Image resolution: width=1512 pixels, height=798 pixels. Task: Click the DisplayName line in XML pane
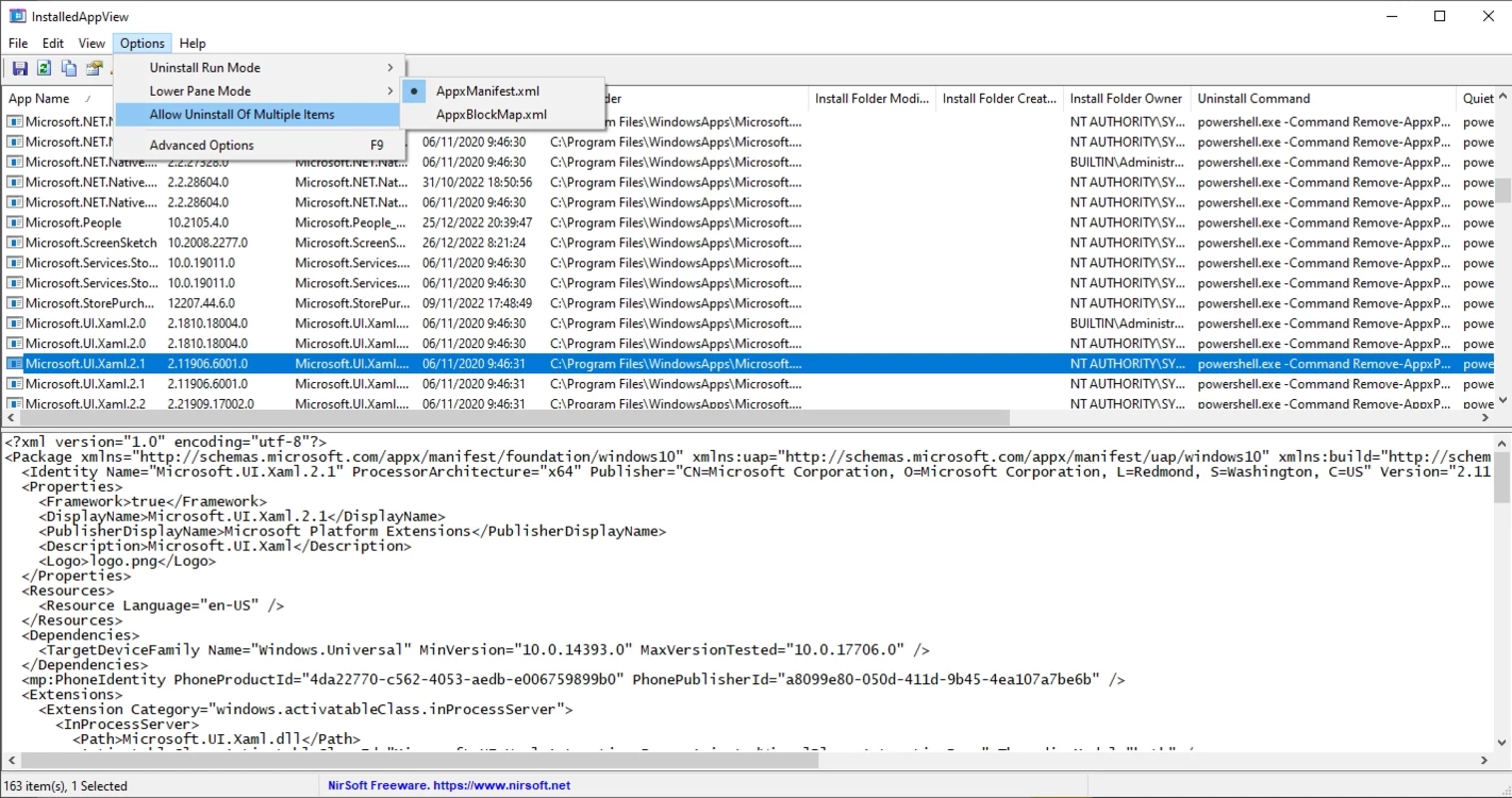(243, 517)
